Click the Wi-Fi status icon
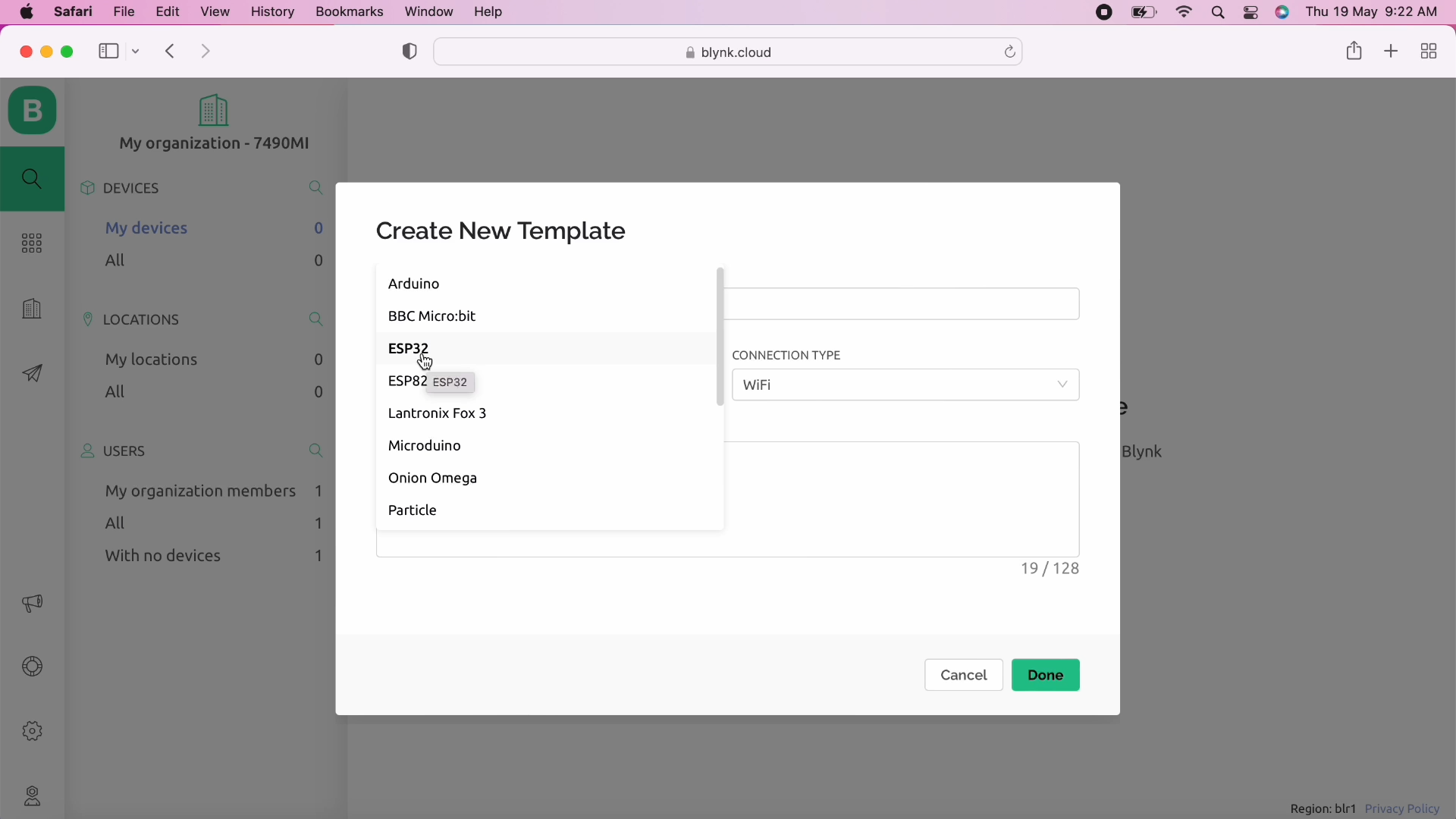The width and height of the screenshot is (1456, 819). [x=1185, y=13]
